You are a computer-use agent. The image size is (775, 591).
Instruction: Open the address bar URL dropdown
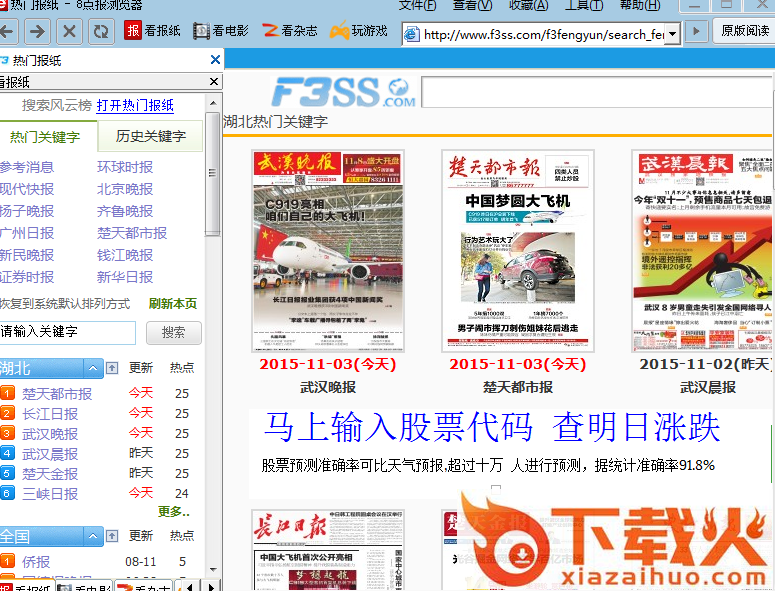point(673,34)
